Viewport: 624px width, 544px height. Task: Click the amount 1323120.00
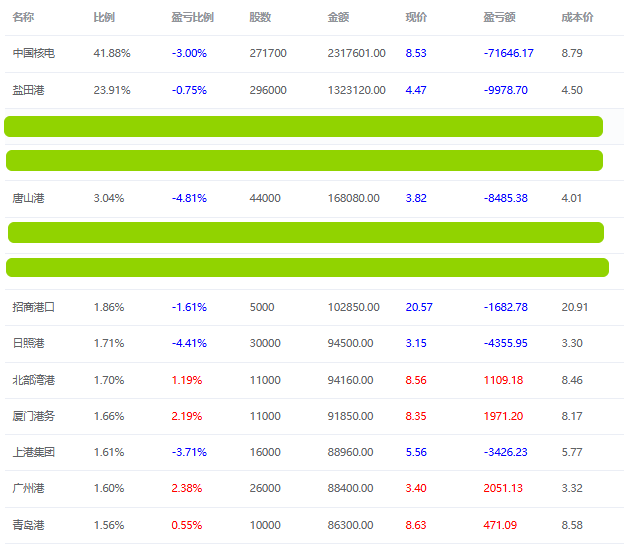coord(357,90)
